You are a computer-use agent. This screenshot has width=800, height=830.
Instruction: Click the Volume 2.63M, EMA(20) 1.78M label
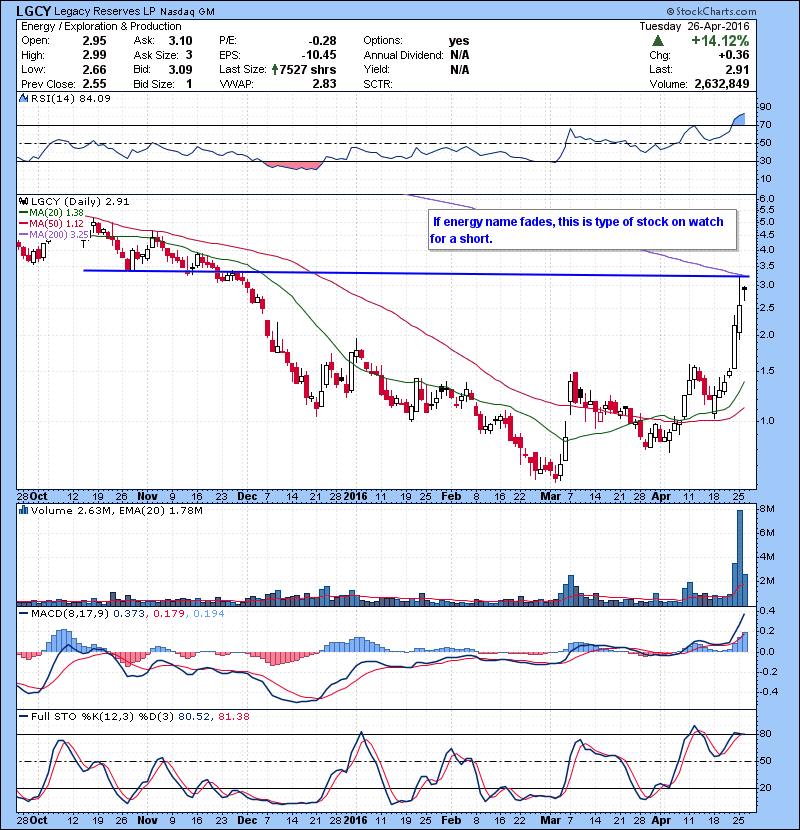pyautogui.click(x=116, y=511)
